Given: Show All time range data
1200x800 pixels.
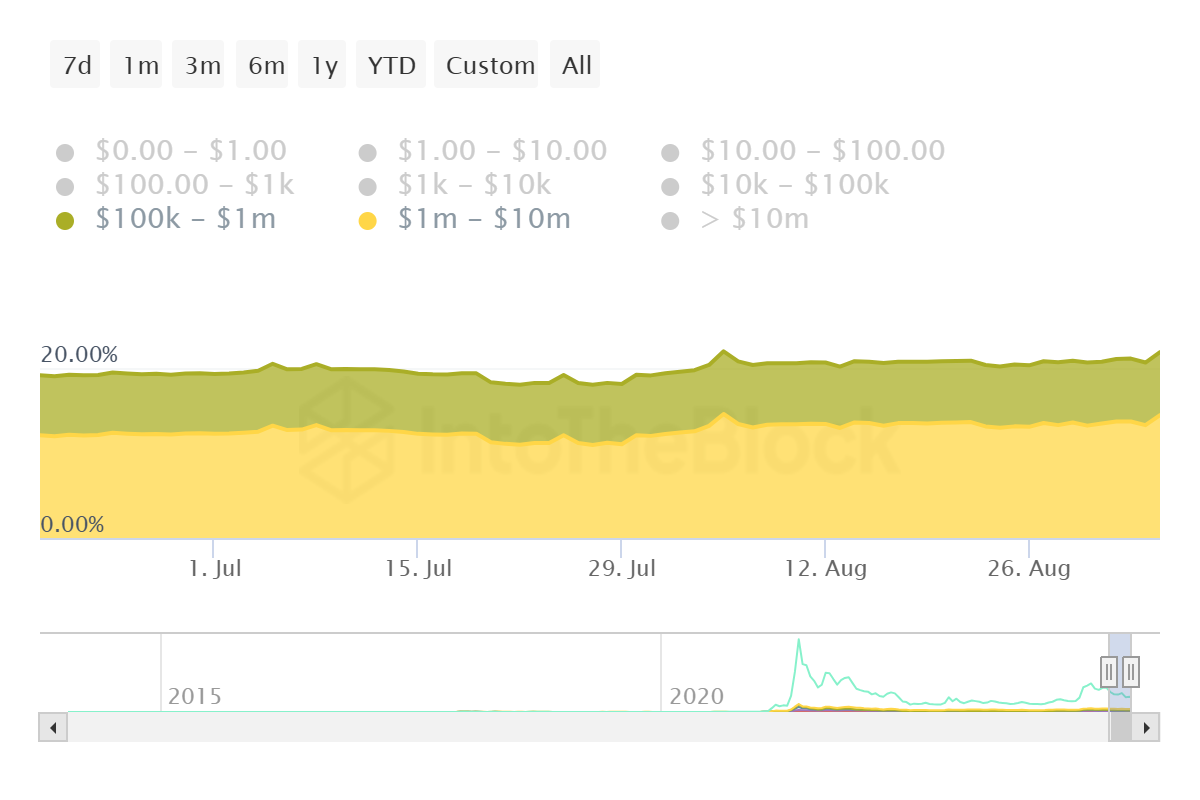Looking at the screenshot, I should click(575, 65).
